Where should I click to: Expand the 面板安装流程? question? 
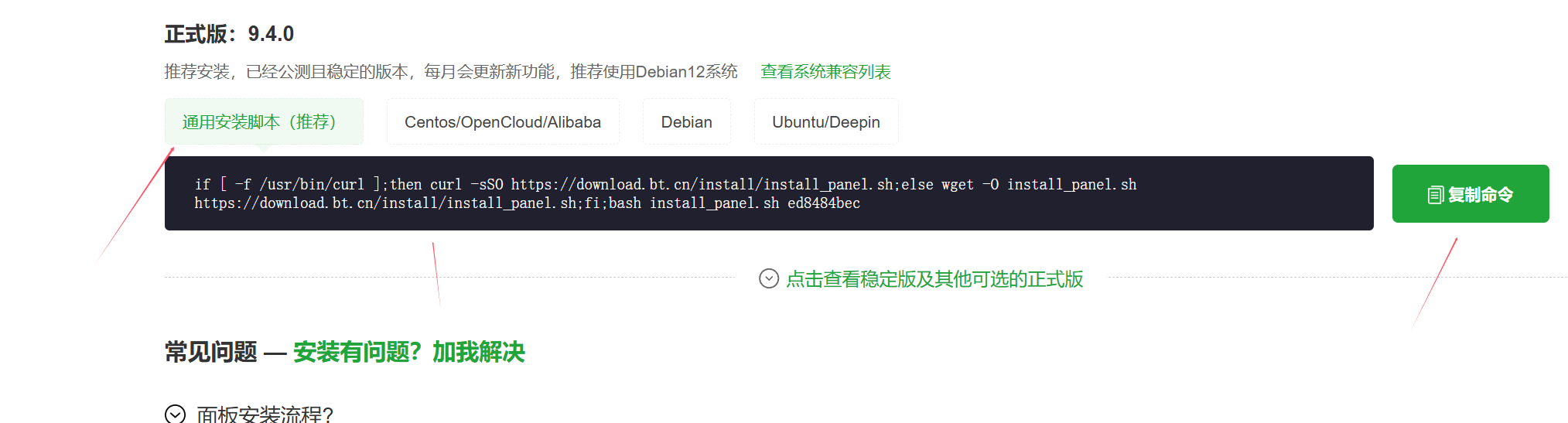265,414
